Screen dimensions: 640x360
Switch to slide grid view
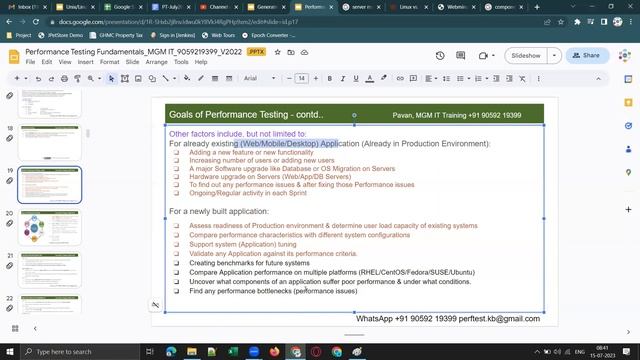pyautogui.click(x=15, y=328)
